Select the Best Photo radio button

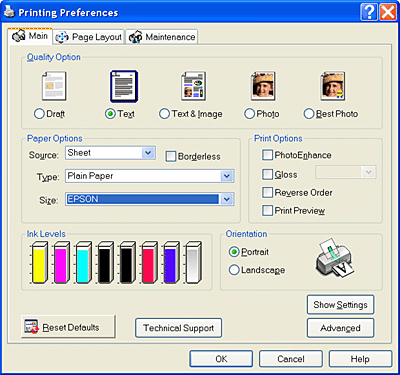(309, 114)
